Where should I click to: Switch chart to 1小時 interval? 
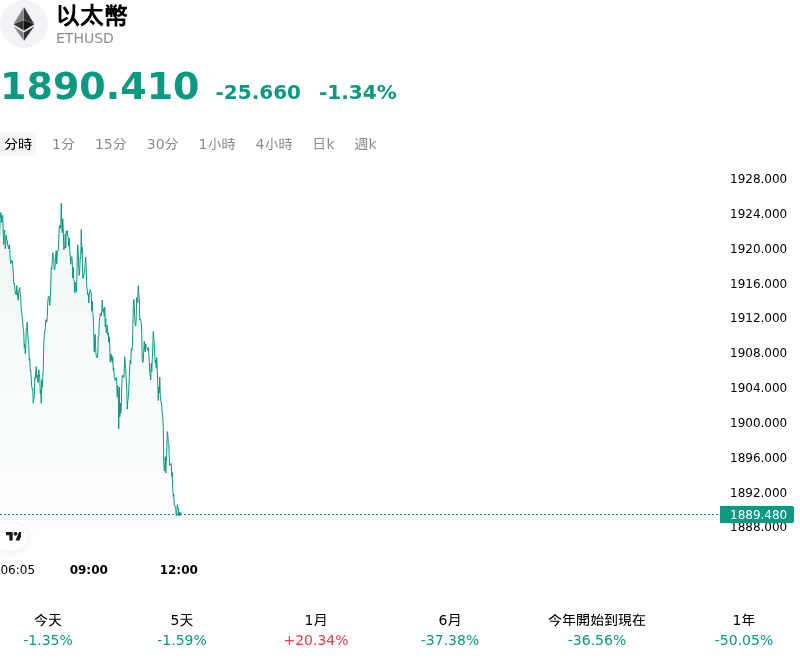(217, 144)
